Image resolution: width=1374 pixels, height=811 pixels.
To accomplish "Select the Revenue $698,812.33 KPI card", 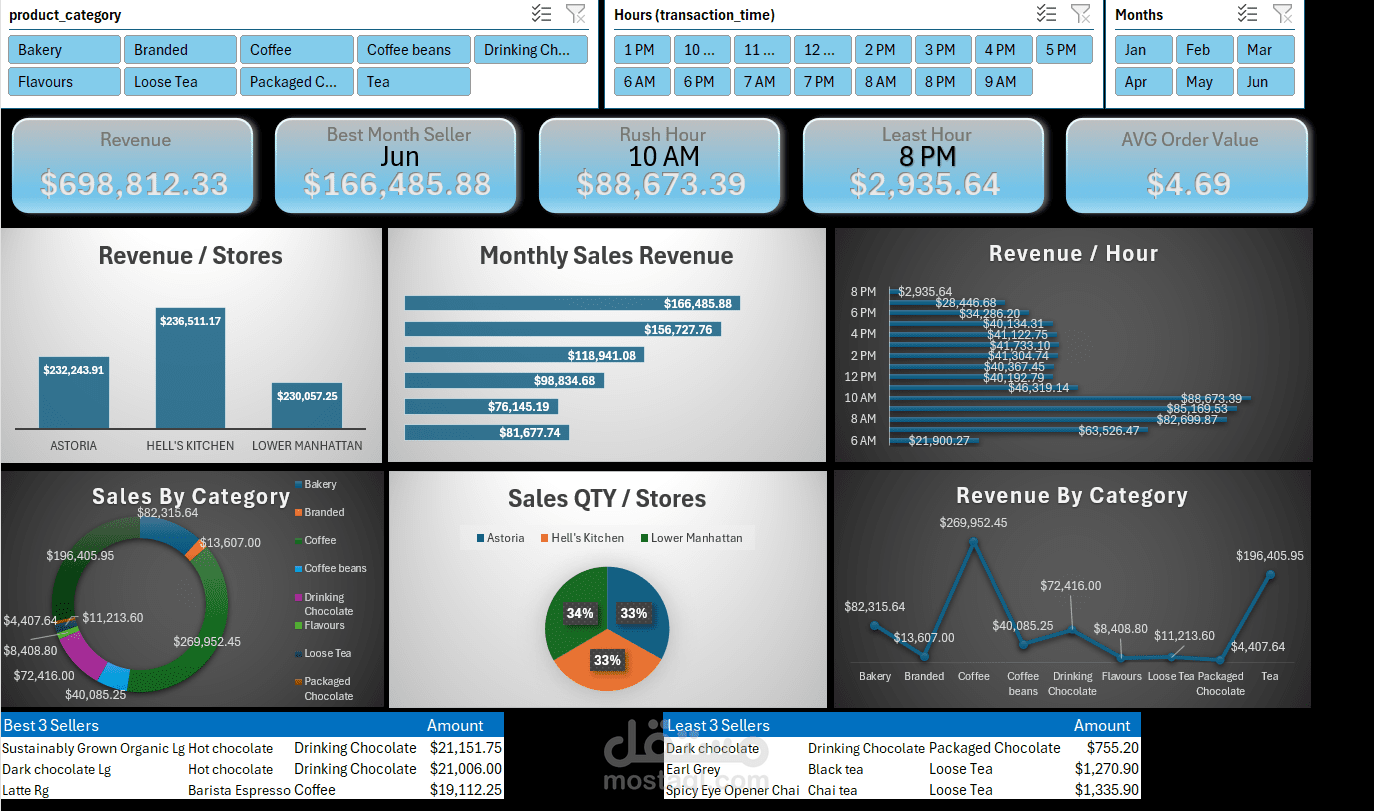I will [133, 166].
